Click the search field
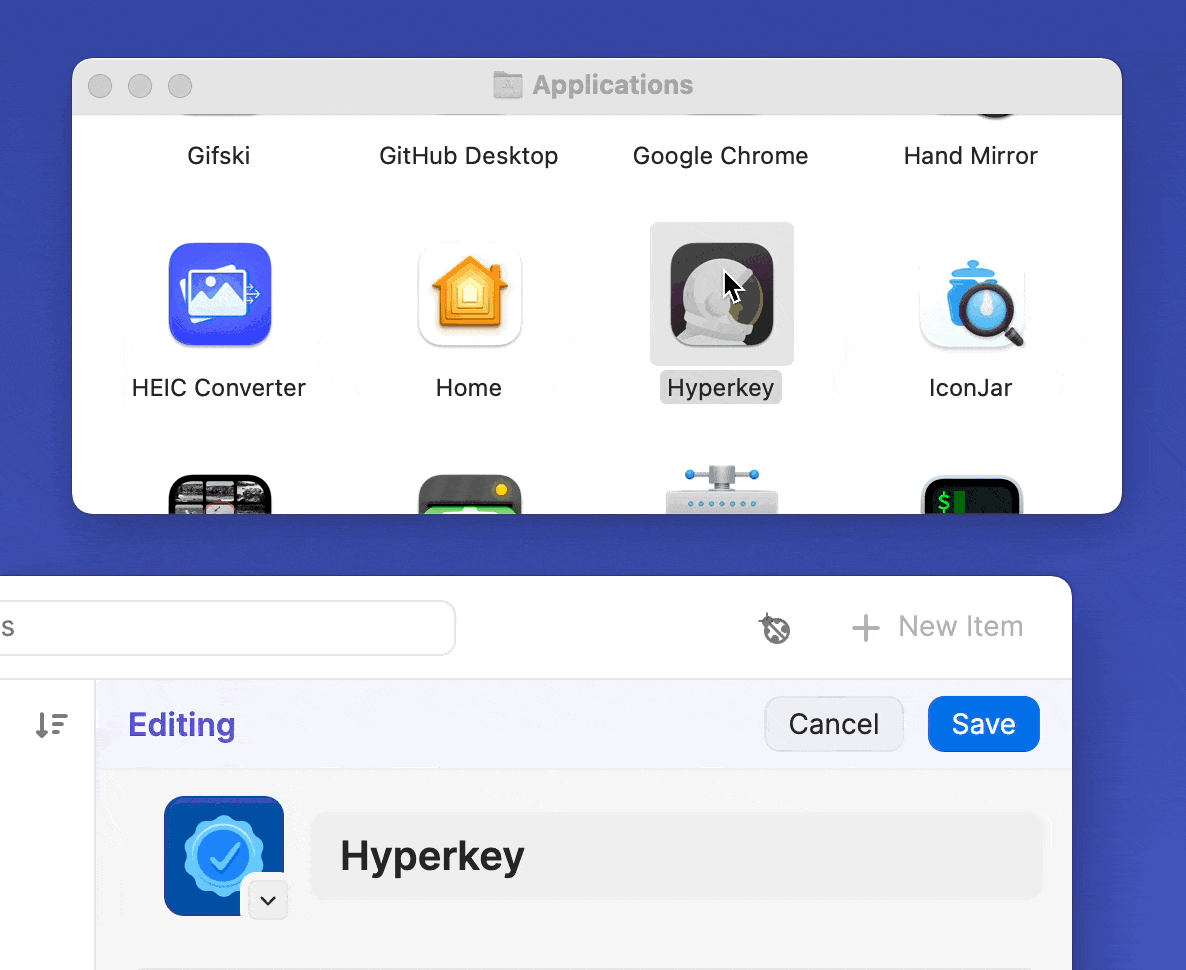Viewport: 1186px width, 970px height. pos(227,628)
